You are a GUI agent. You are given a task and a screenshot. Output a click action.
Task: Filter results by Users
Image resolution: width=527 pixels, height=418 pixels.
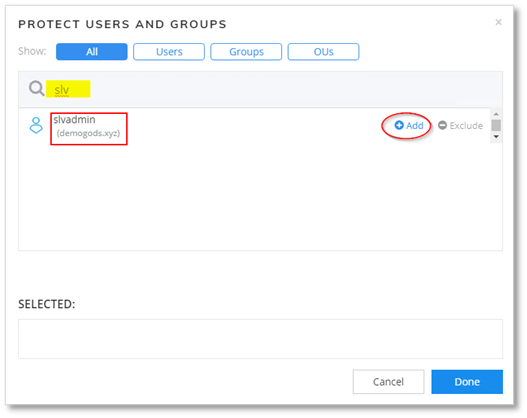(169, 52)
